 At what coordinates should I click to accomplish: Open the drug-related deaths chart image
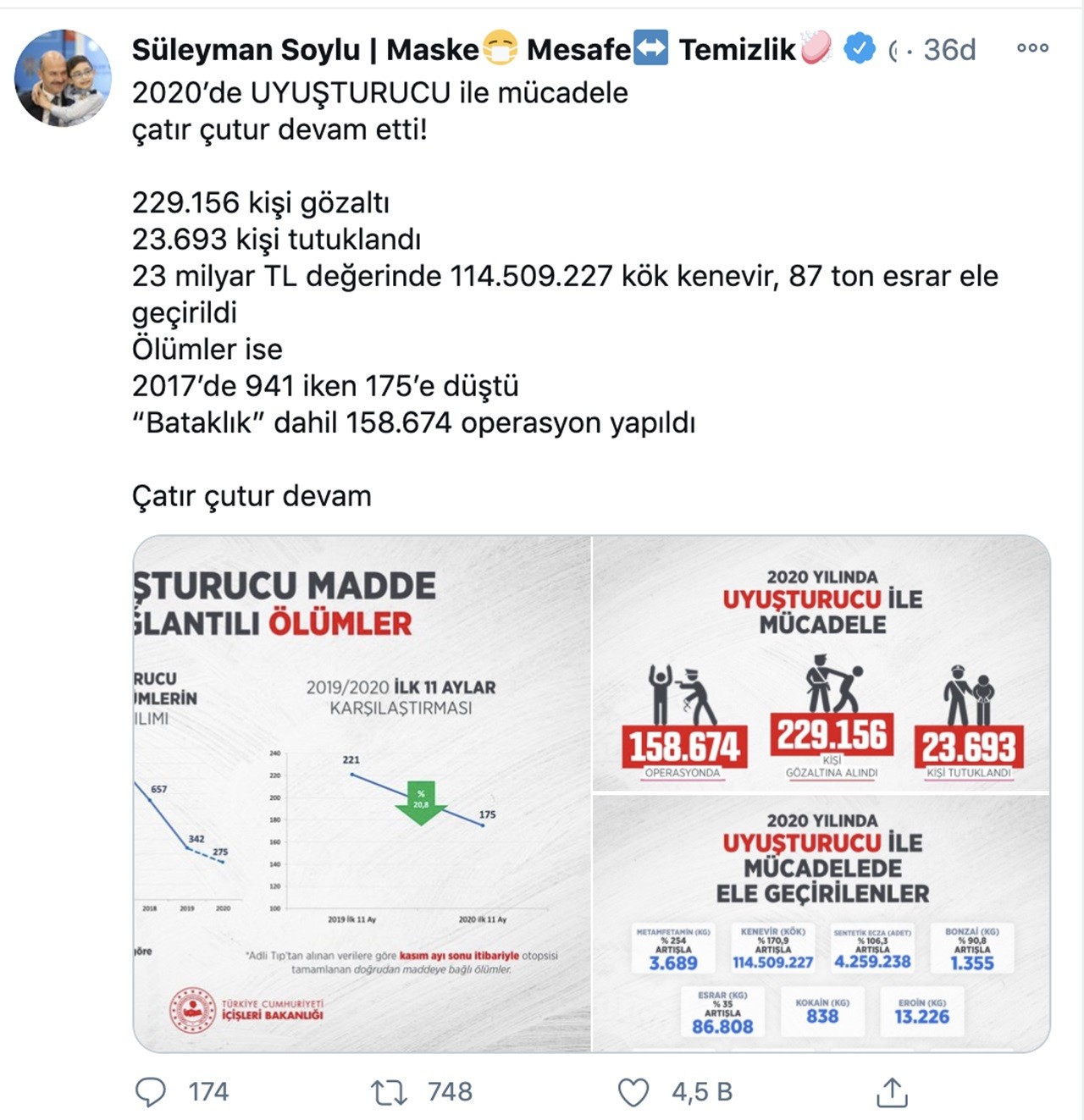(x=362, y=794)
